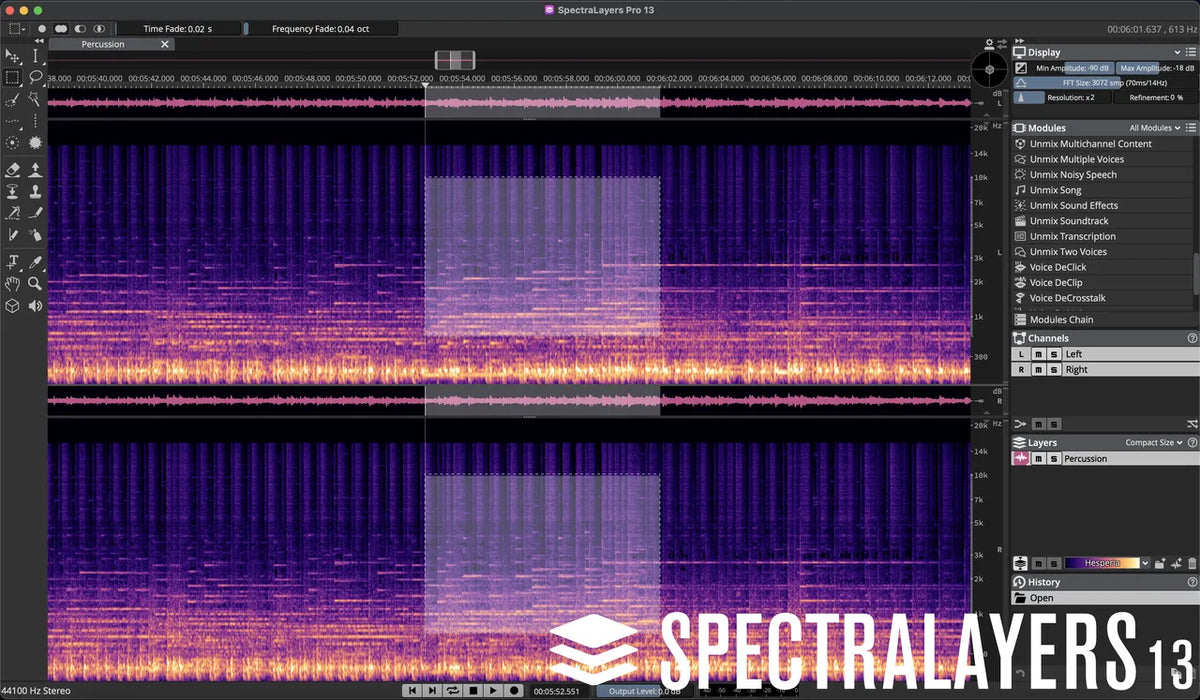Set selection mode to add (double circle)
1200x700 pixels.
pyautogui.click(x=61, y=29)
